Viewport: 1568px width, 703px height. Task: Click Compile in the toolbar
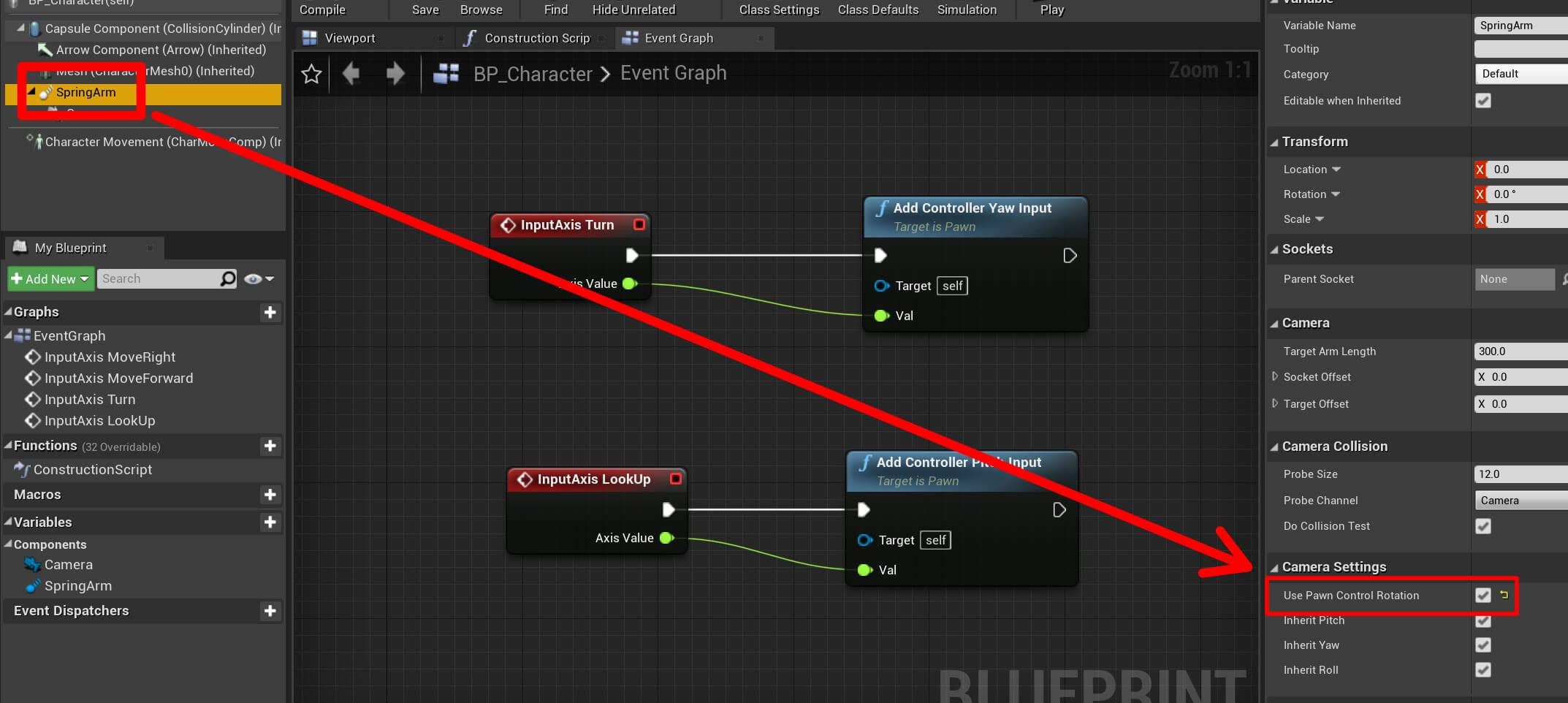[x=322, y=9]
